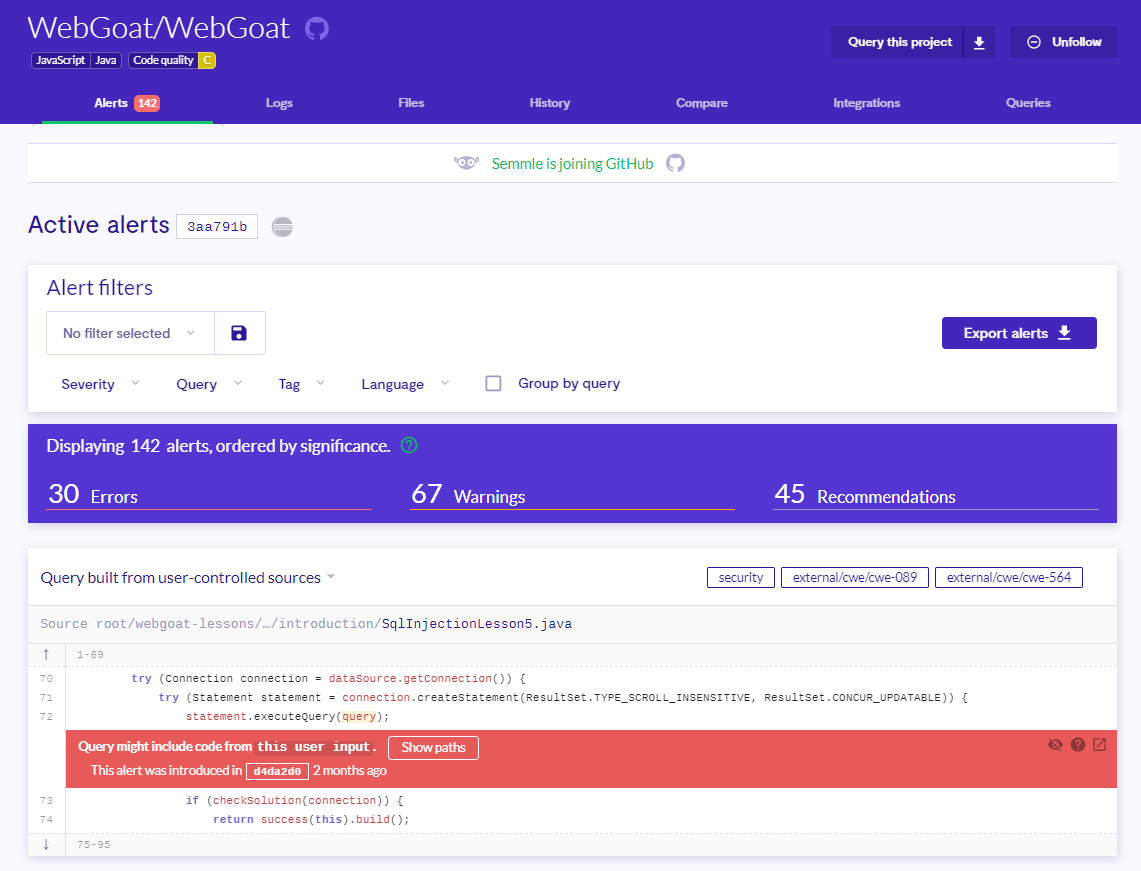Open the Semmle is joining GitHub link
1141x871 pixels.
(572, 164)
